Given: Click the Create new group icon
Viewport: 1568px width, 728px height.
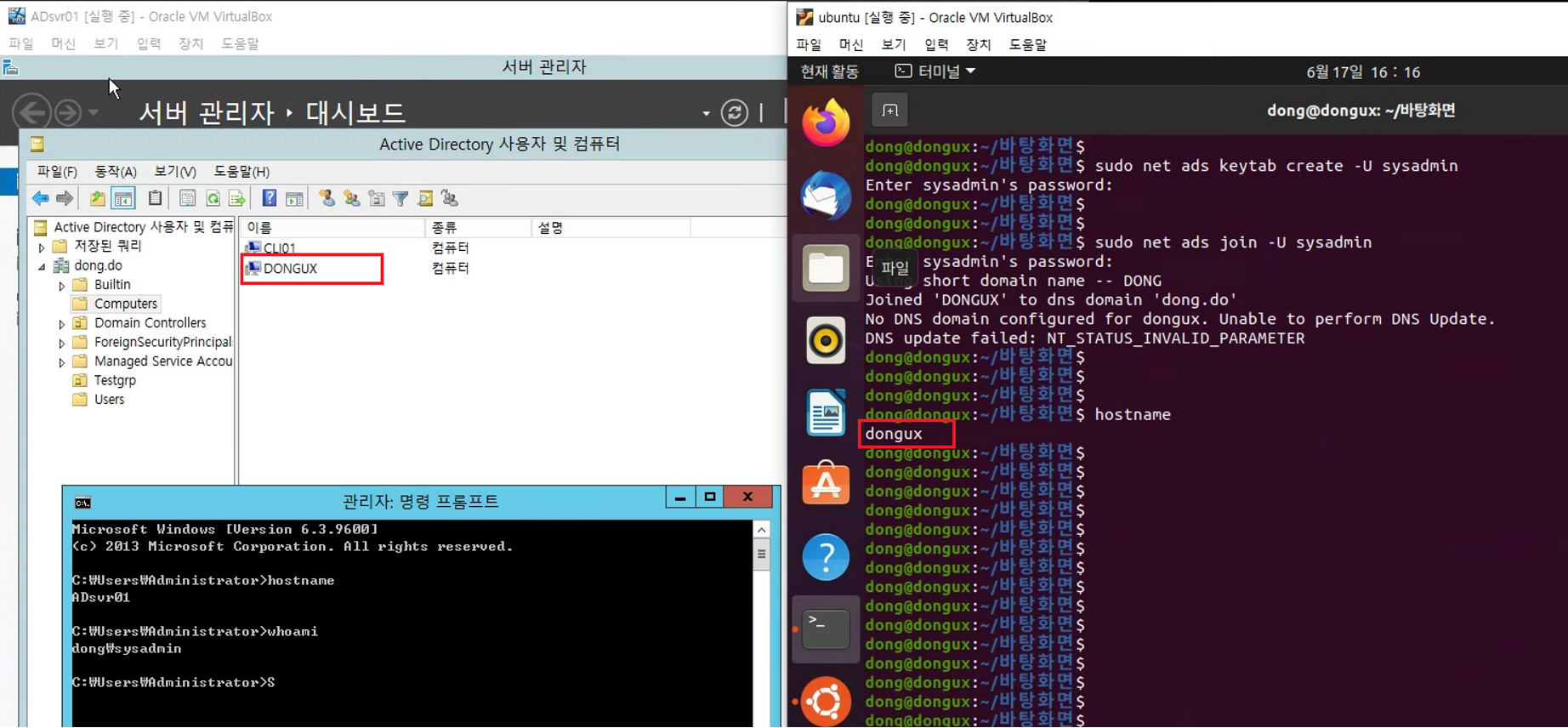Looking at the screenshot, I should coord(351,199).
